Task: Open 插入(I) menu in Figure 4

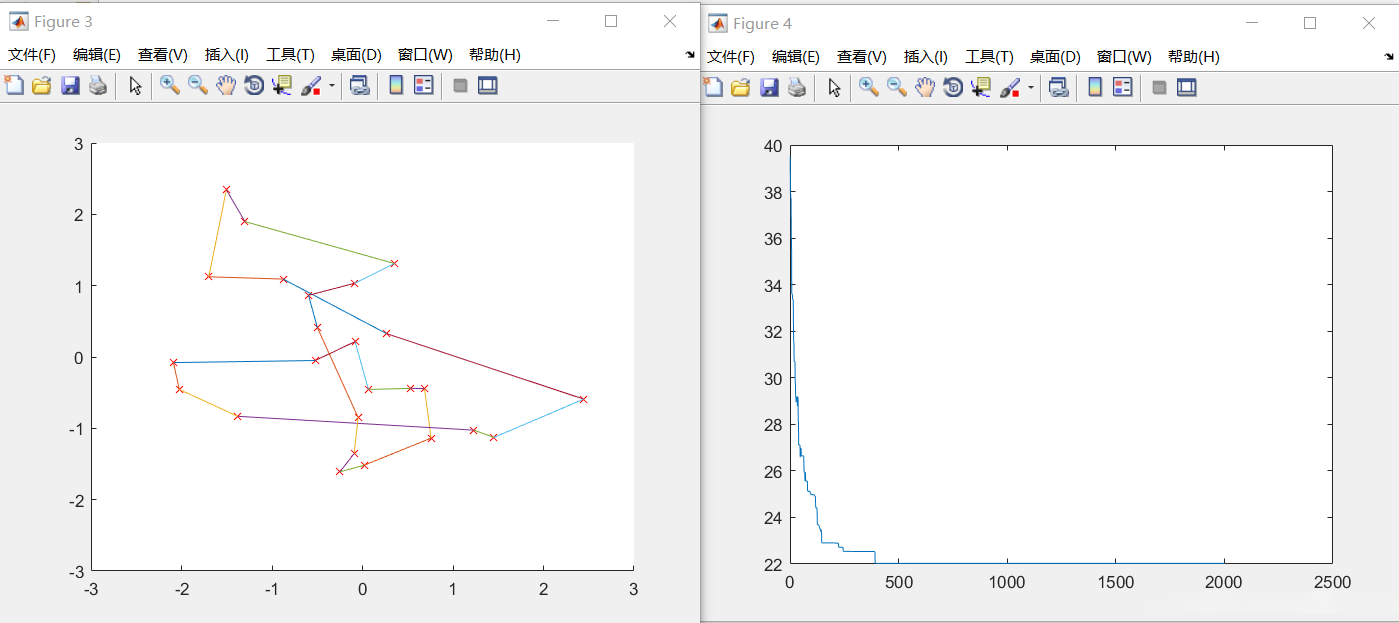Action: (926, 57)
